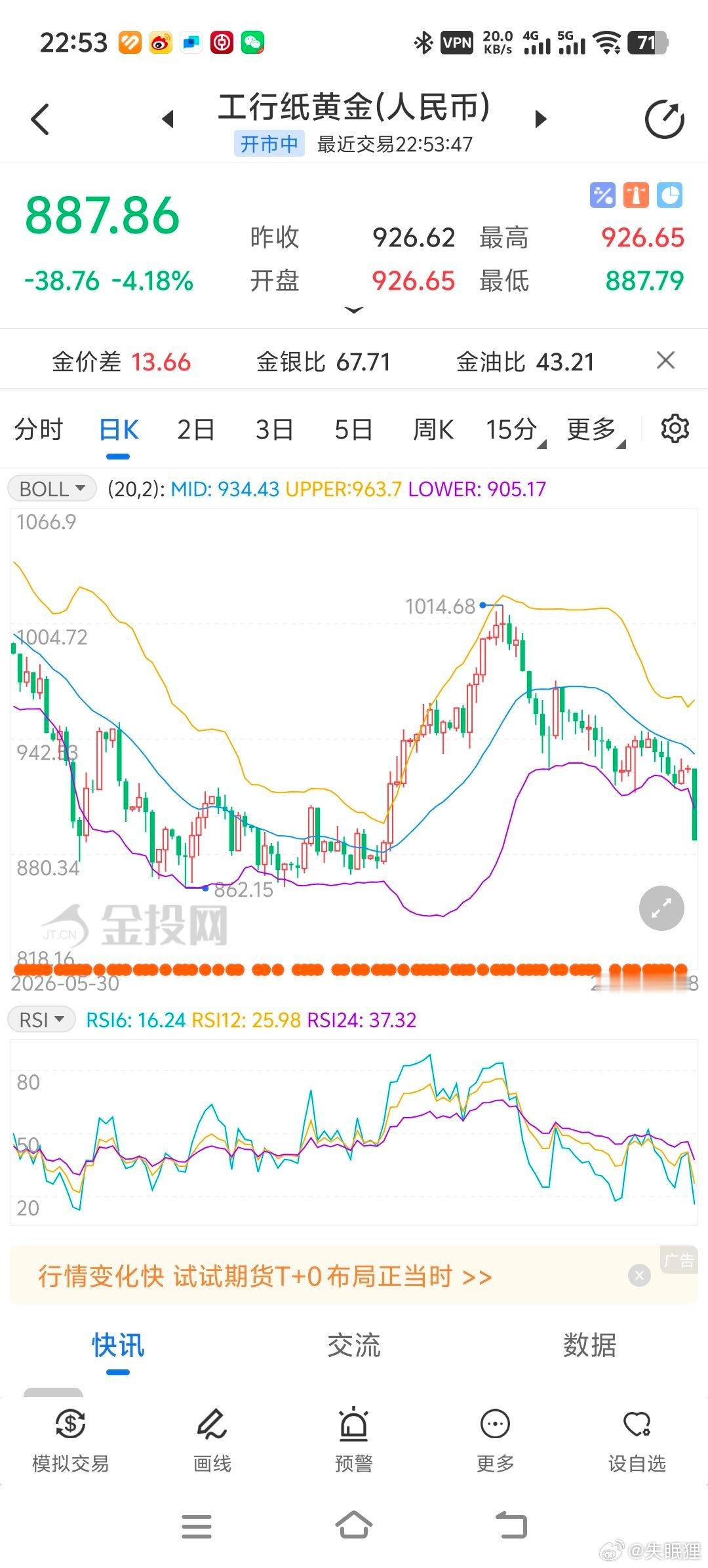
Task: Switch to previous instrument with left triangle
Action: coord(168,119)
